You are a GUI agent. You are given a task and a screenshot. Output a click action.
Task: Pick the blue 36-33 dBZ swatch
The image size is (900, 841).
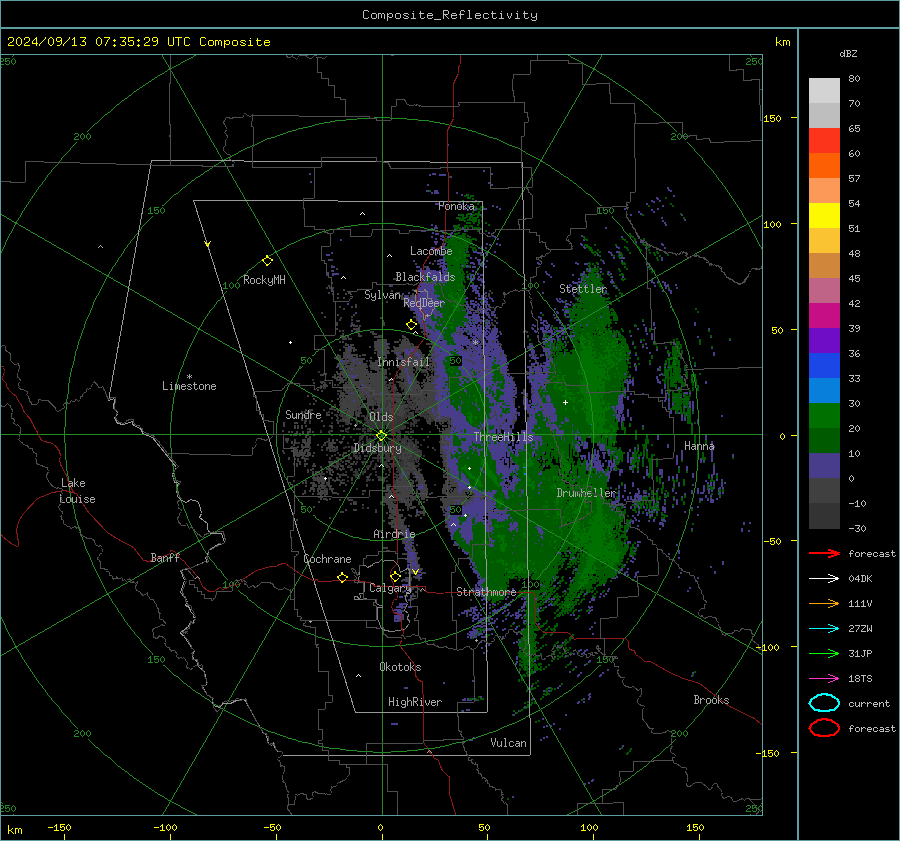(824, 366)
